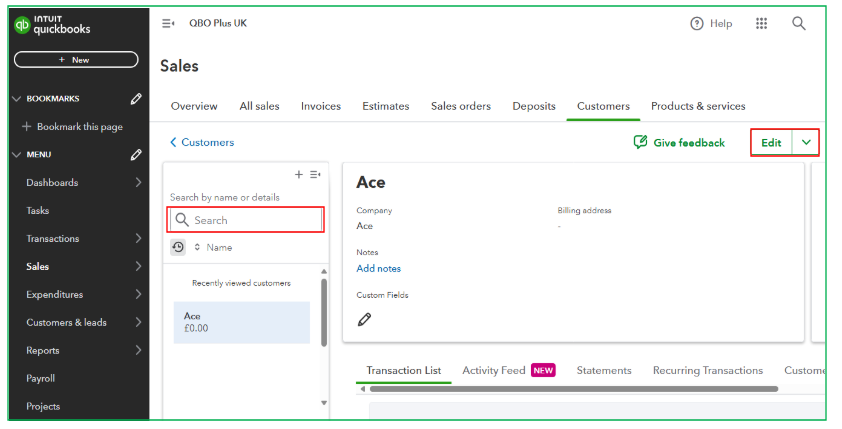Click the Add notes link

(x=378, y=269)
